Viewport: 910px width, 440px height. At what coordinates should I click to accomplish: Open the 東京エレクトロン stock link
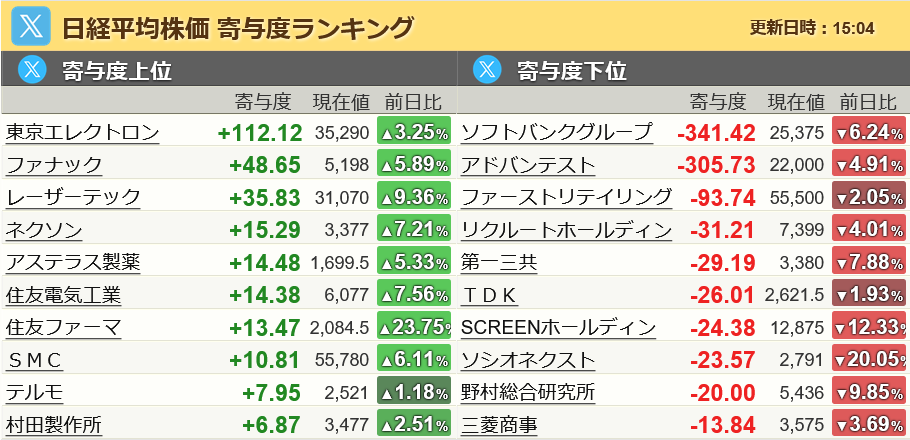pyautogui.click(x=82, y=133)
